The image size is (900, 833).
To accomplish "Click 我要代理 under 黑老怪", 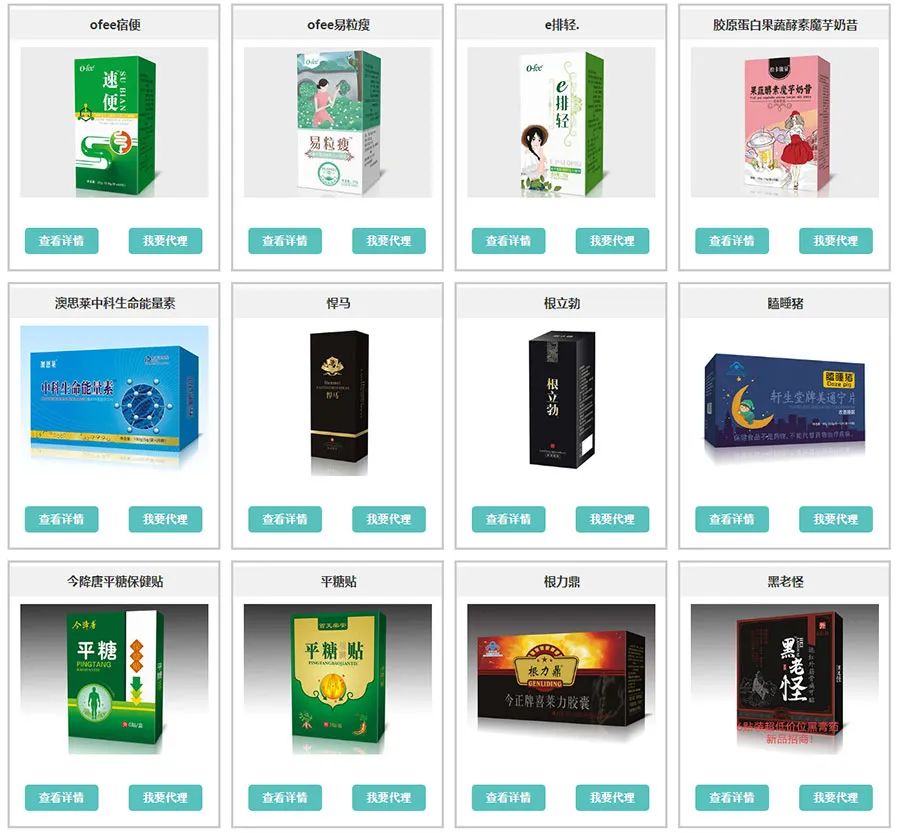I will (836, 797).
